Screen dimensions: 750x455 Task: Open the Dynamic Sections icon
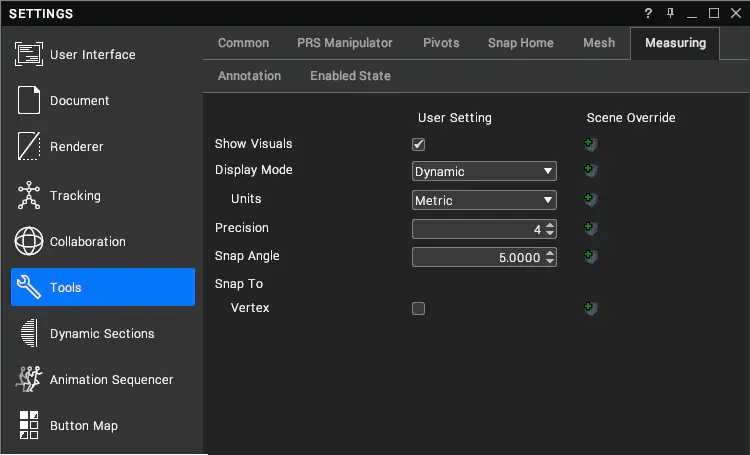30,333
